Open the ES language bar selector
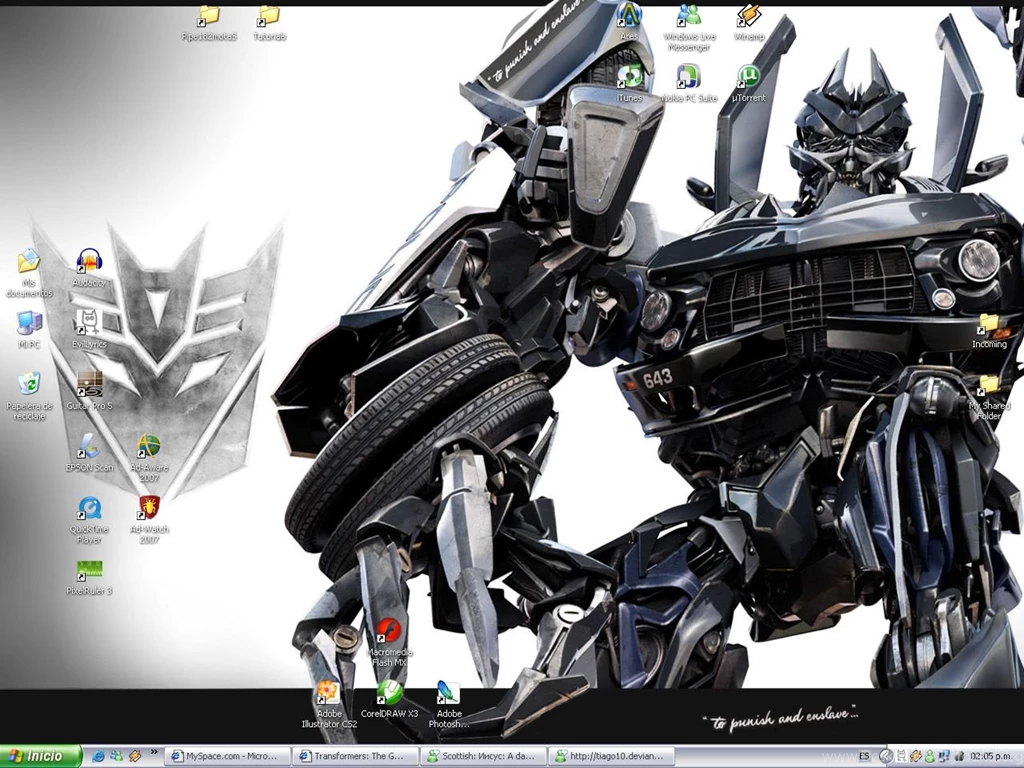This screenshot has width=1024, height=768. (866, 756)
